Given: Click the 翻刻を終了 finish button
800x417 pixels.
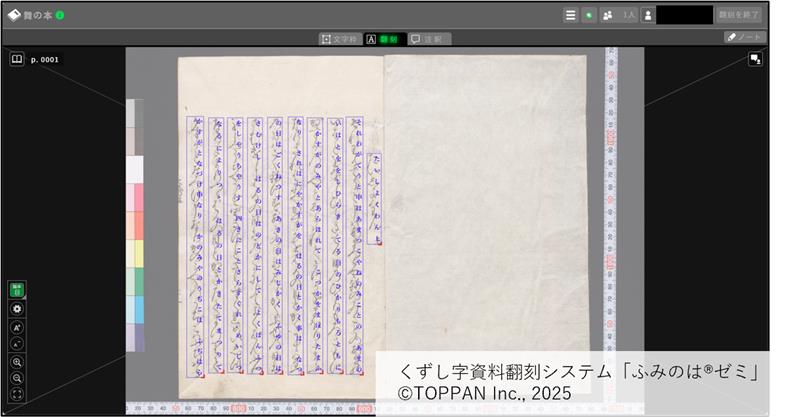Looking at the screenshot, I should (740, 15).
